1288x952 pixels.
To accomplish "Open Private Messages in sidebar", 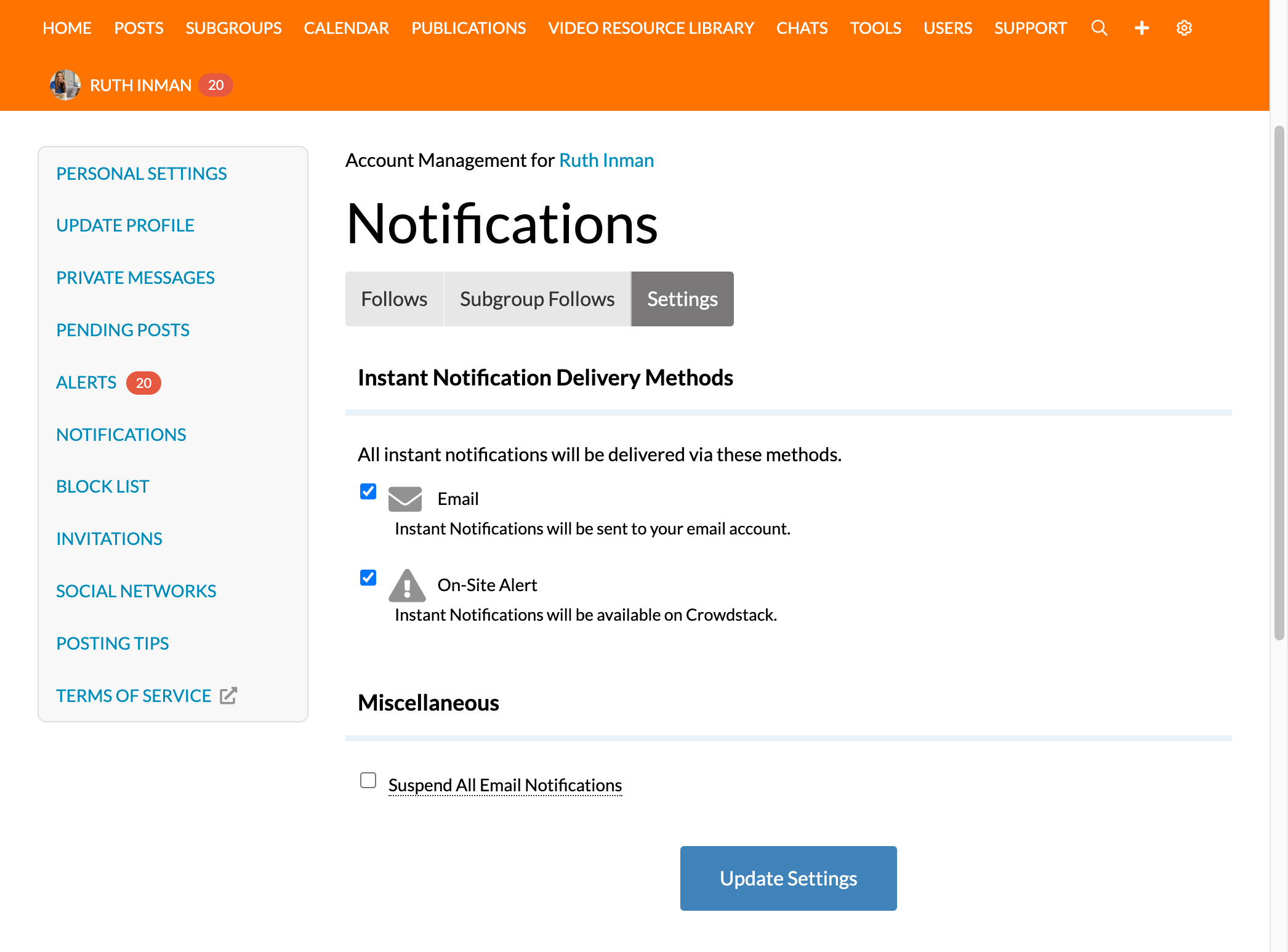I will pos(135,278).
